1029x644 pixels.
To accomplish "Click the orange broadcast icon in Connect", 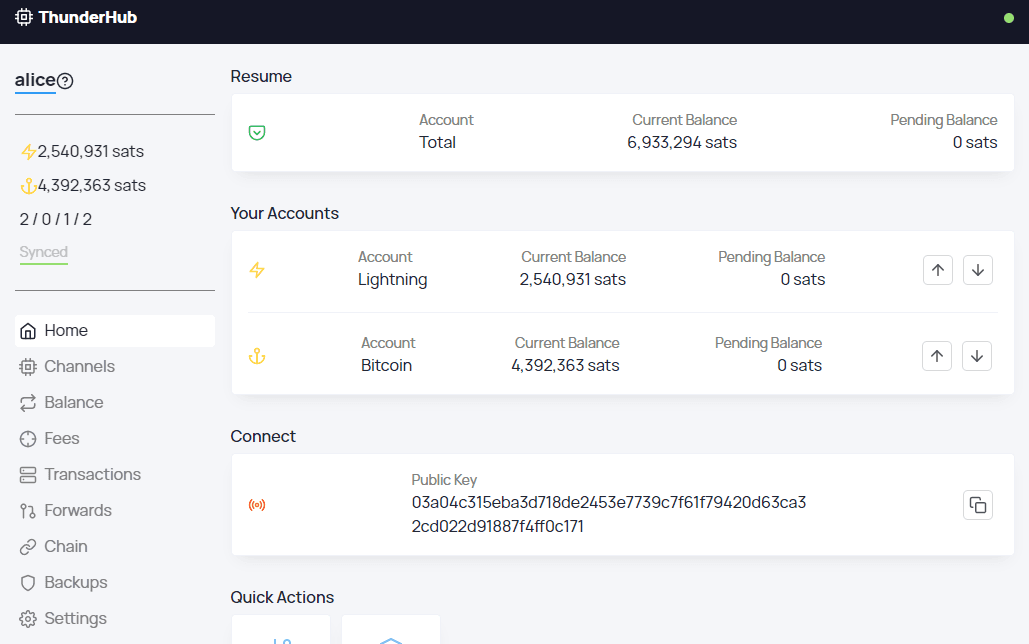I will (x=257, y=505).
